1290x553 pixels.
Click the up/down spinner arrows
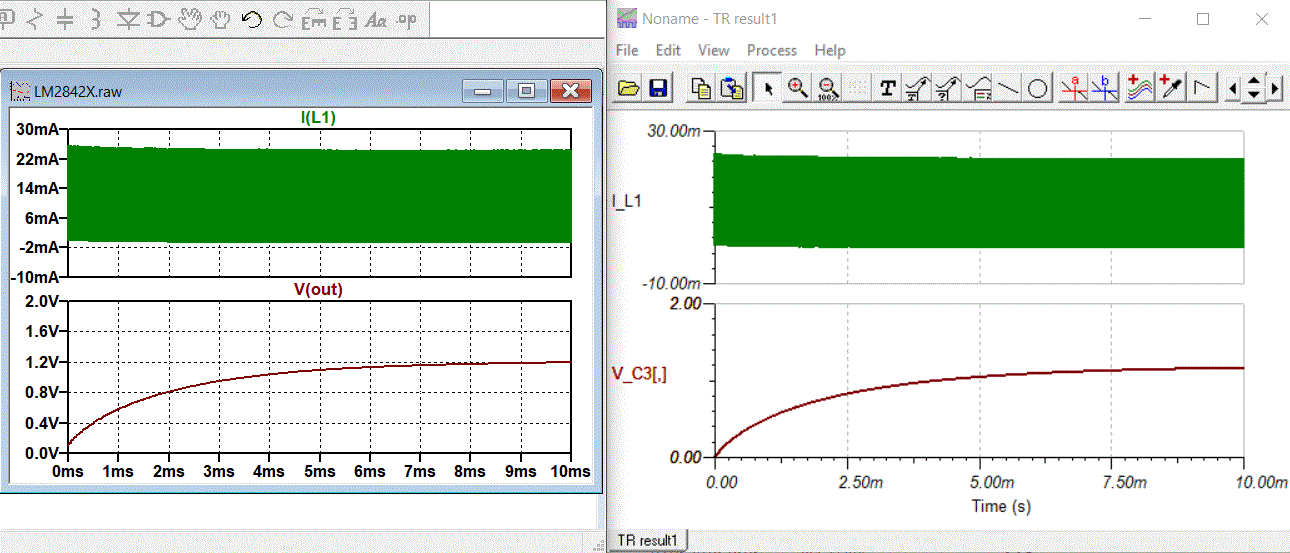1254,89
